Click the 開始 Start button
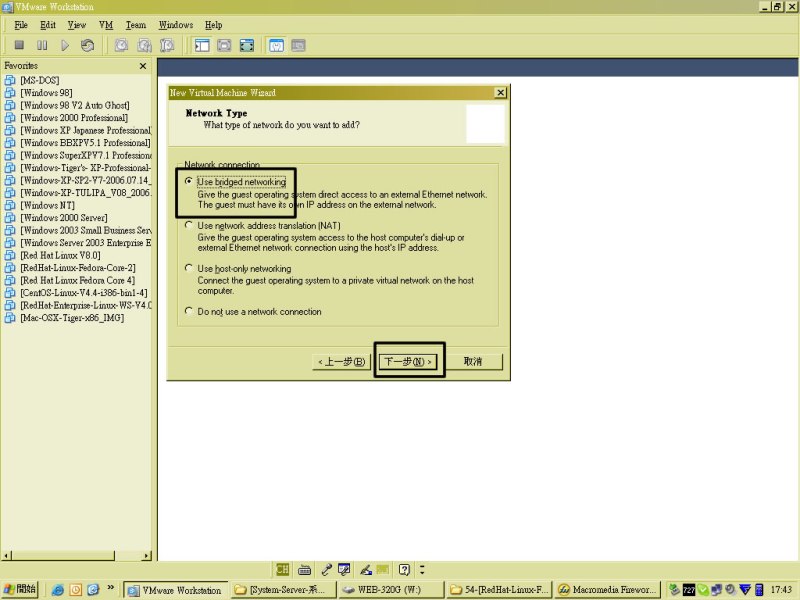 pyautogui.click(x=20, y=590)
